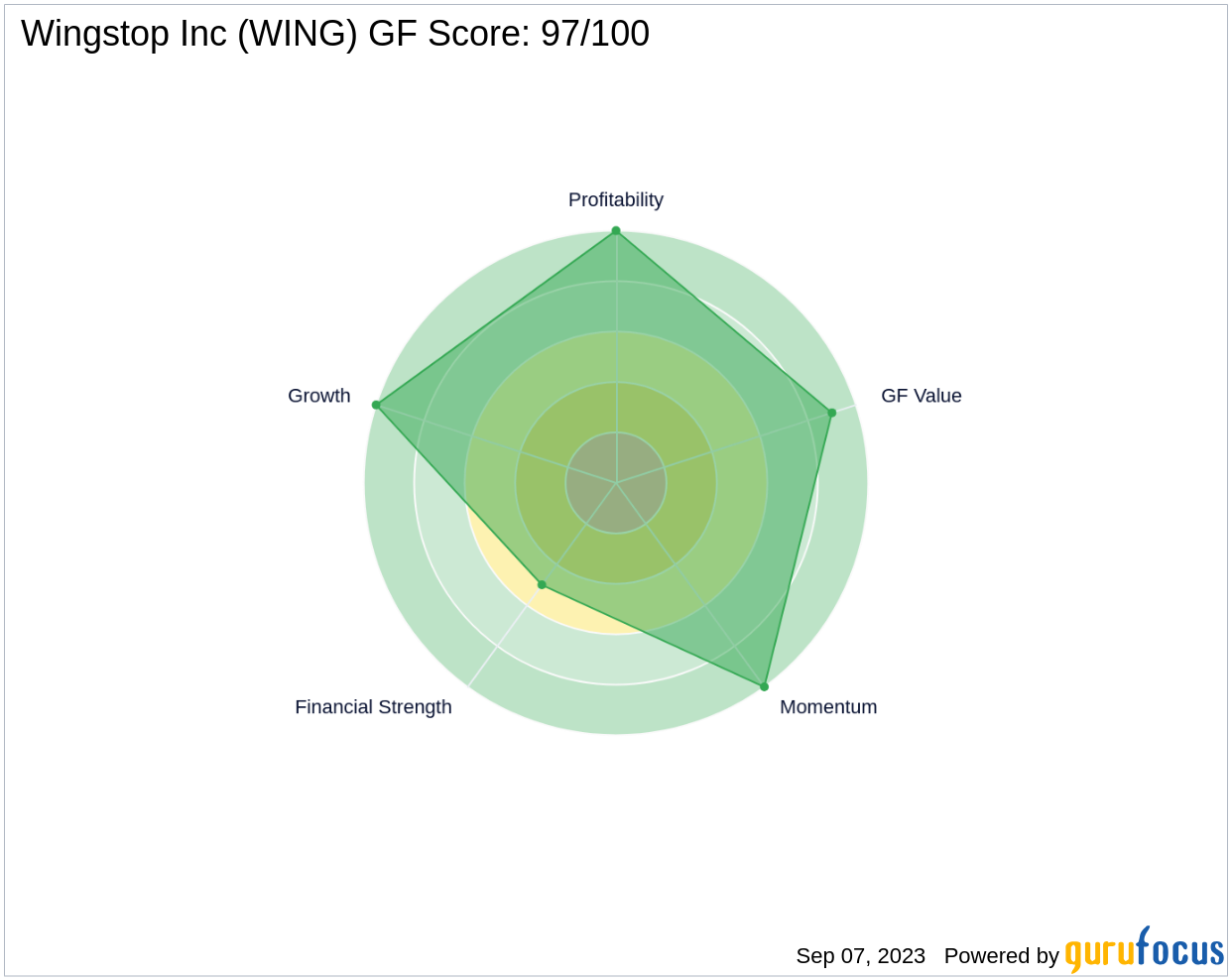Click the Wingstop Inc GF Score title
The width and height of the screenshot is (1232, 980).
tap(335, 35)
